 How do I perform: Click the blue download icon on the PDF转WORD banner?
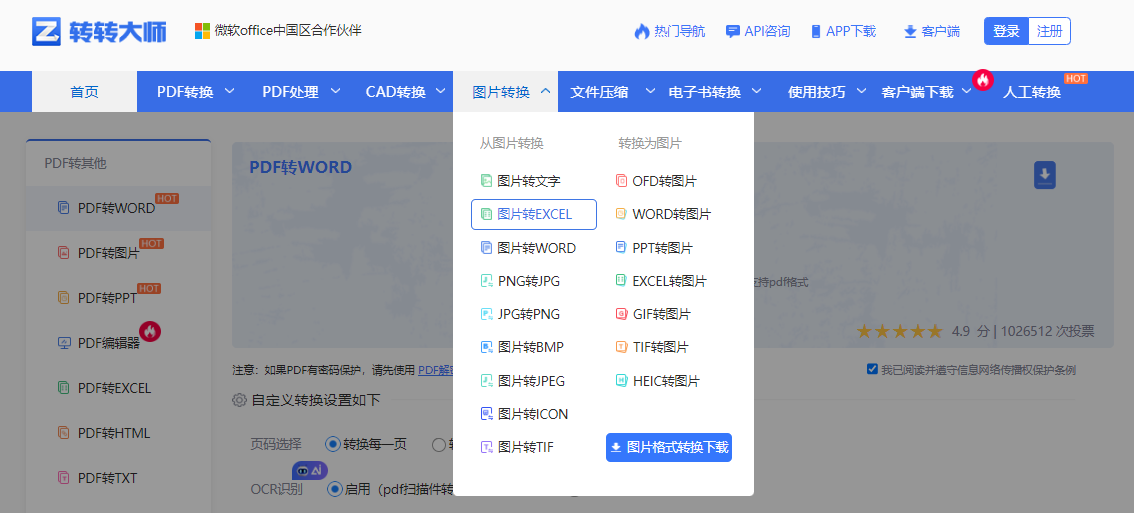[x=1044, y=175]
